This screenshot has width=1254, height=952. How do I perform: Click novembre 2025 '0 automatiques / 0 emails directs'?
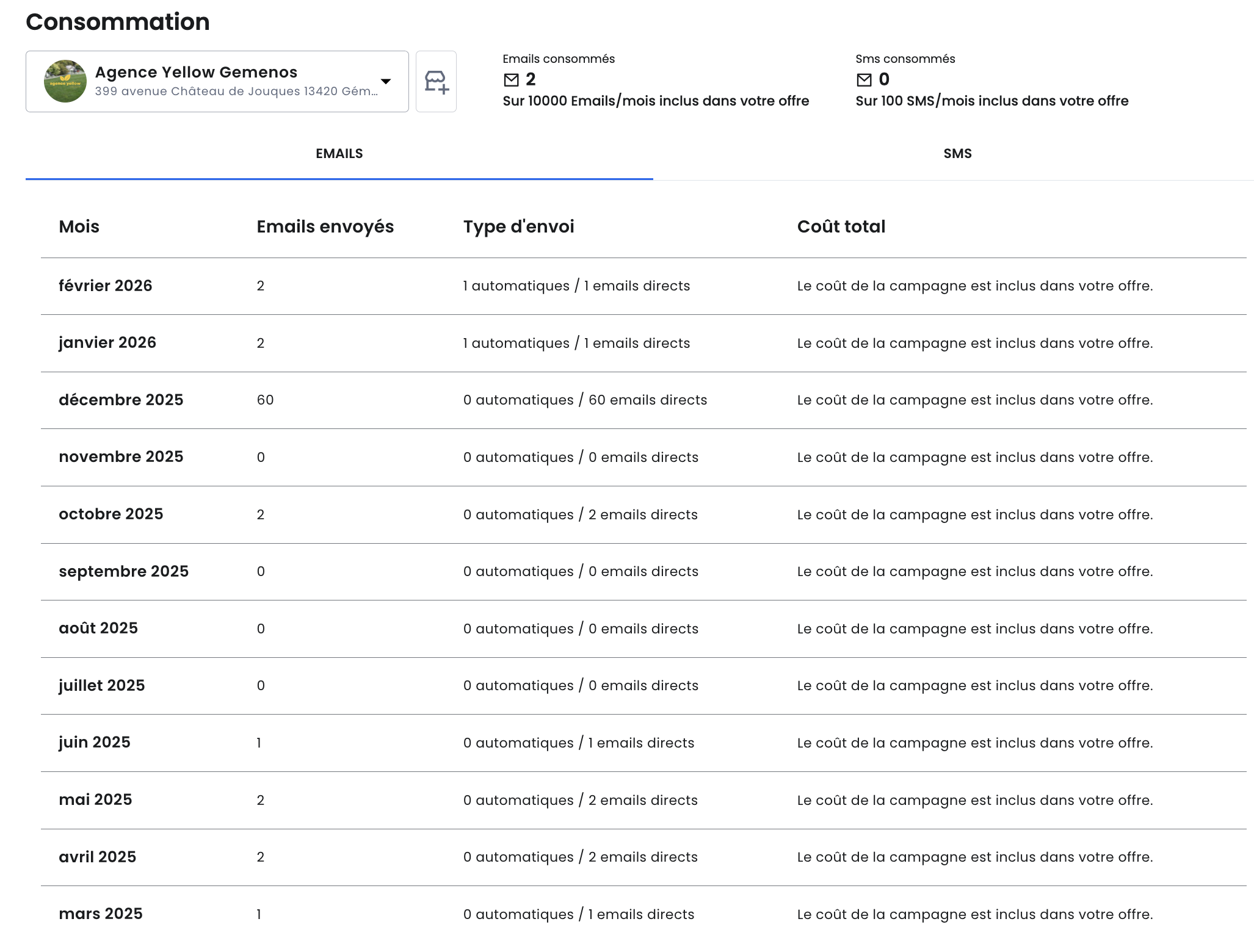pos(581,457)
